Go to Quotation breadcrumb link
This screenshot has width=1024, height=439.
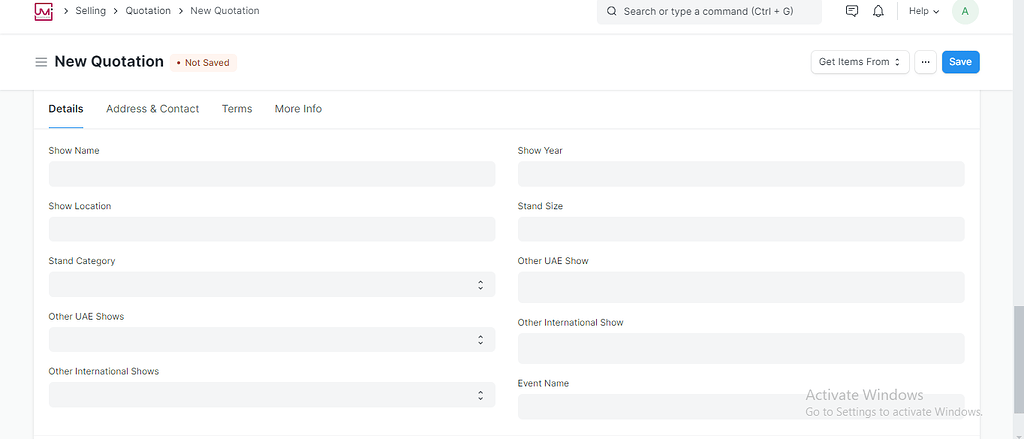[147, 11]
